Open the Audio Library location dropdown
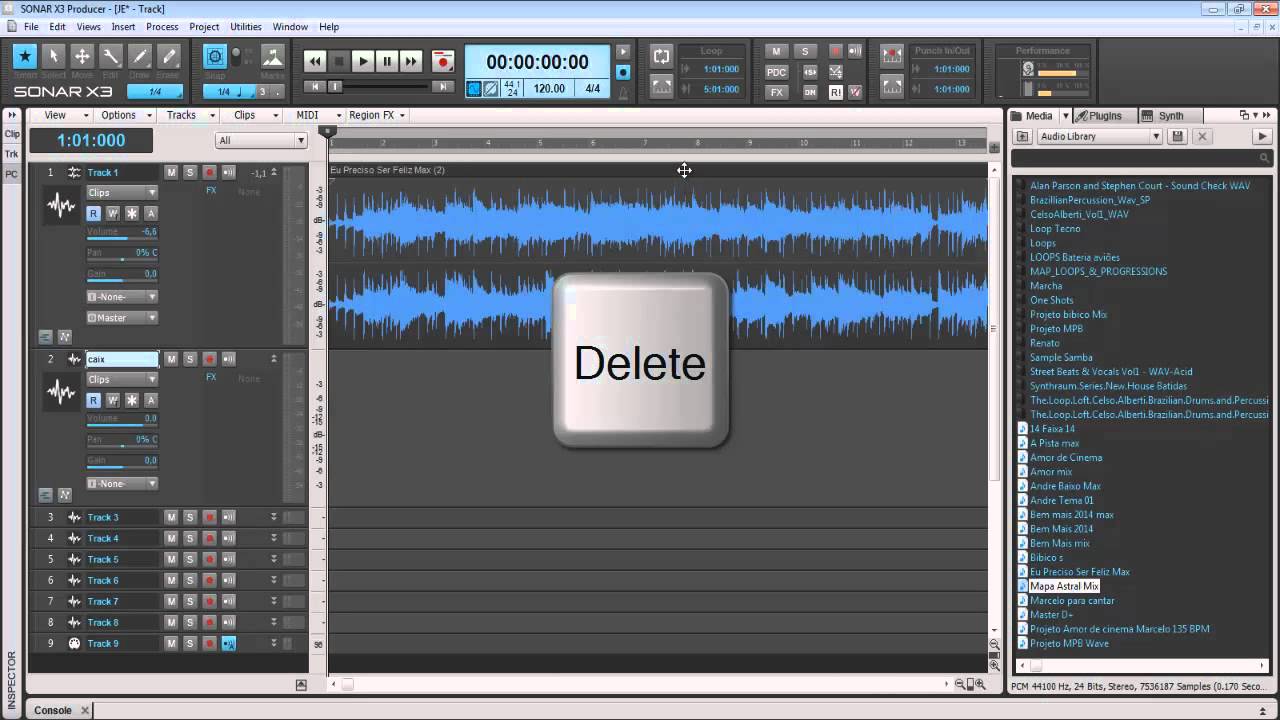The width and height of the screenshot is (1280, 720). (1099, 136)
